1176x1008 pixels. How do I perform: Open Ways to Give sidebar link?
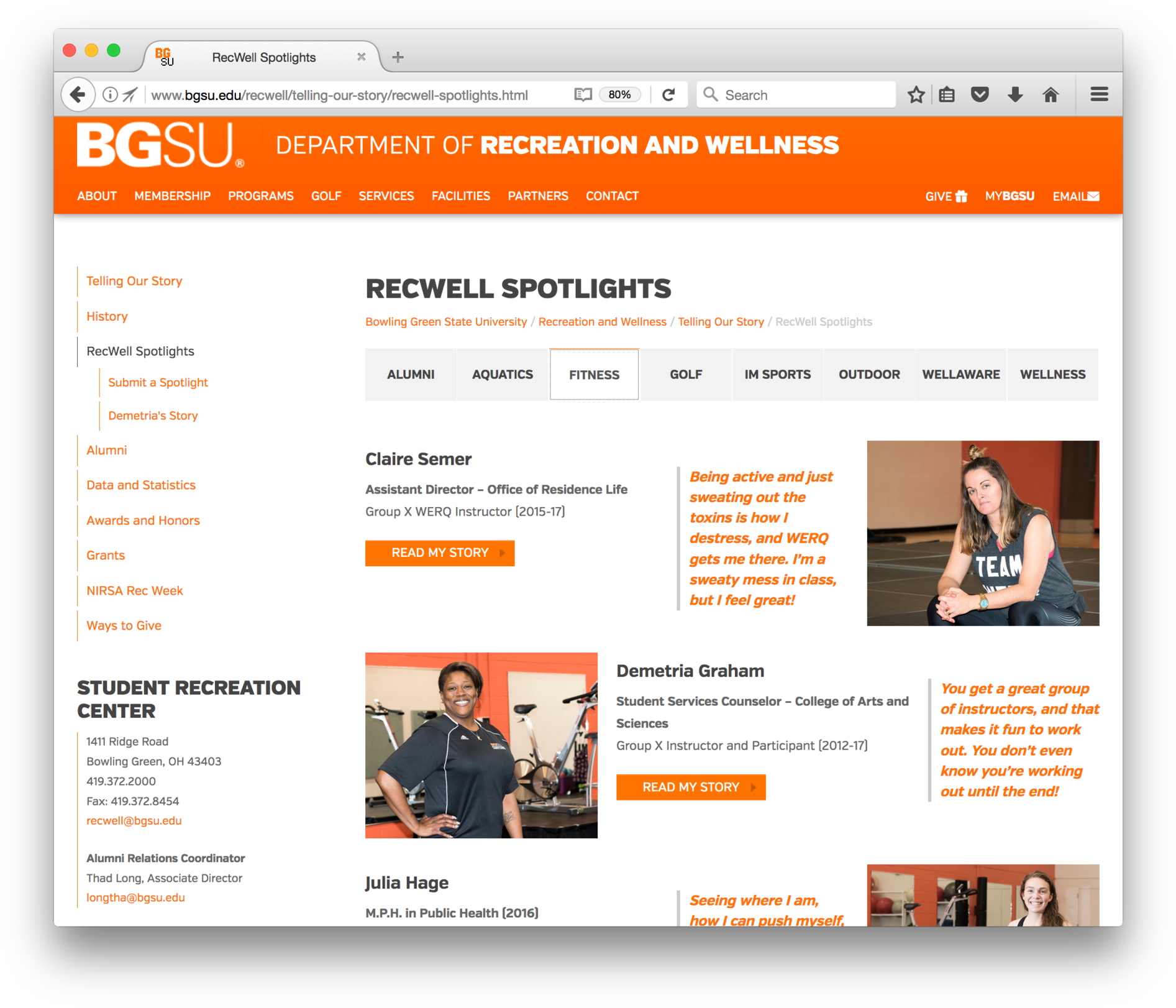[x=124, y=626]
